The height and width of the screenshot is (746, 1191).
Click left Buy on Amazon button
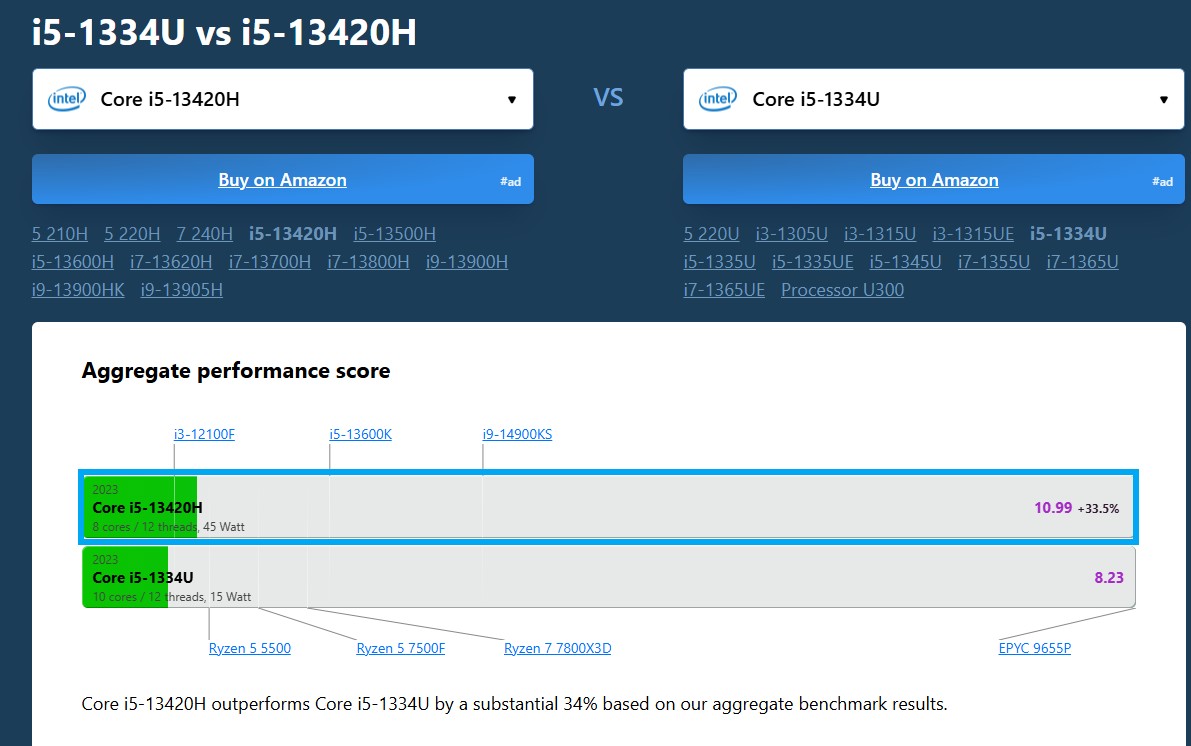pos(283,179)
